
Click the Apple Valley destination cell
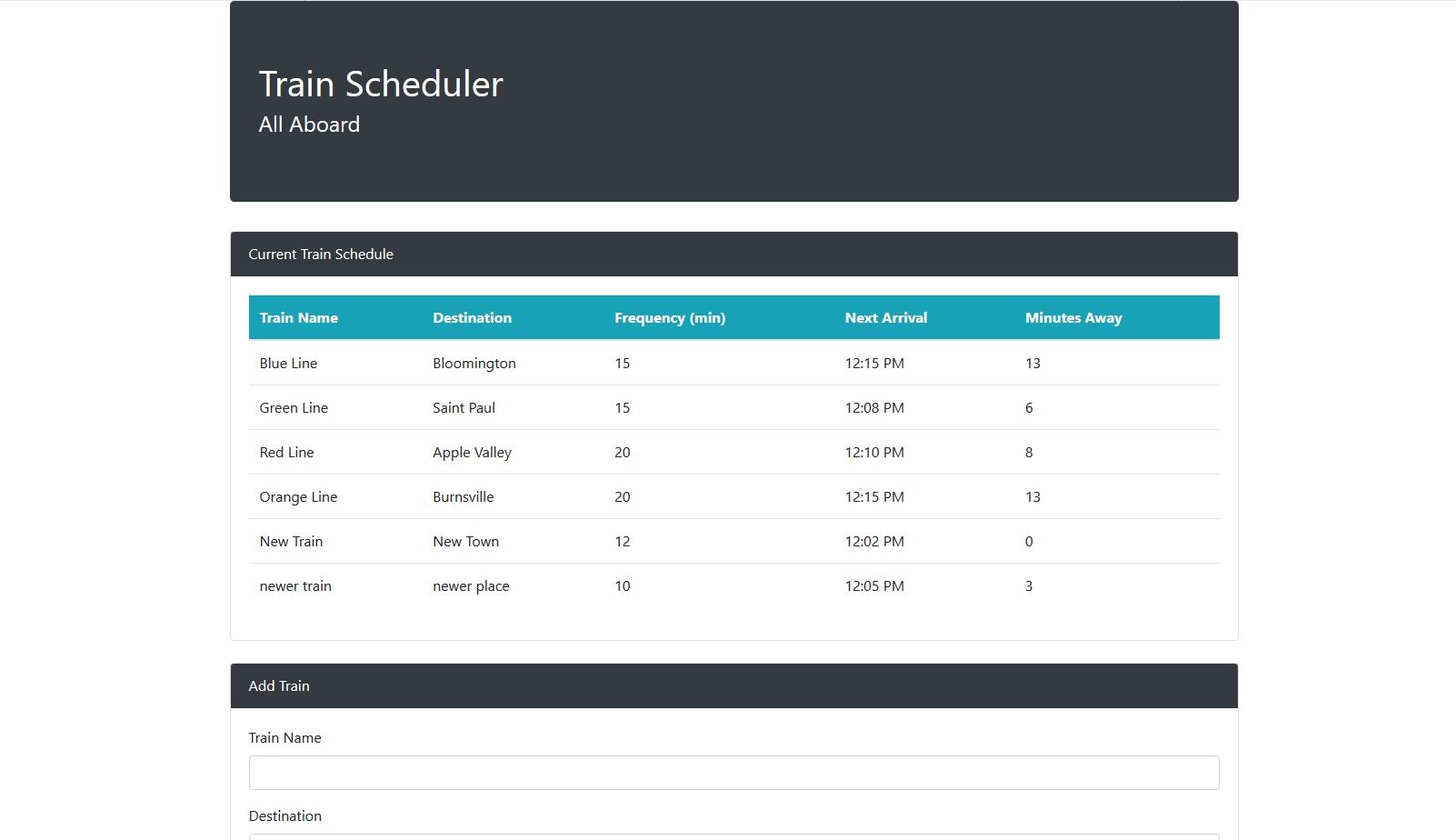(472, 453)
